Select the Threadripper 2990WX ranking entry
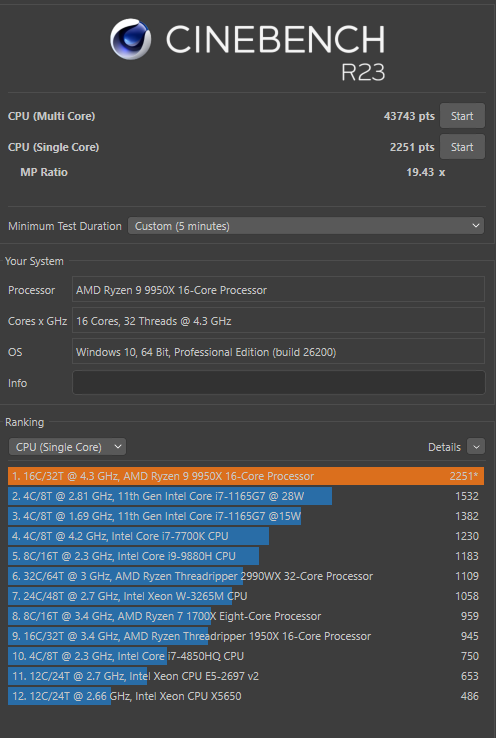This screenshot has height=738, width=496. point(246,576)
